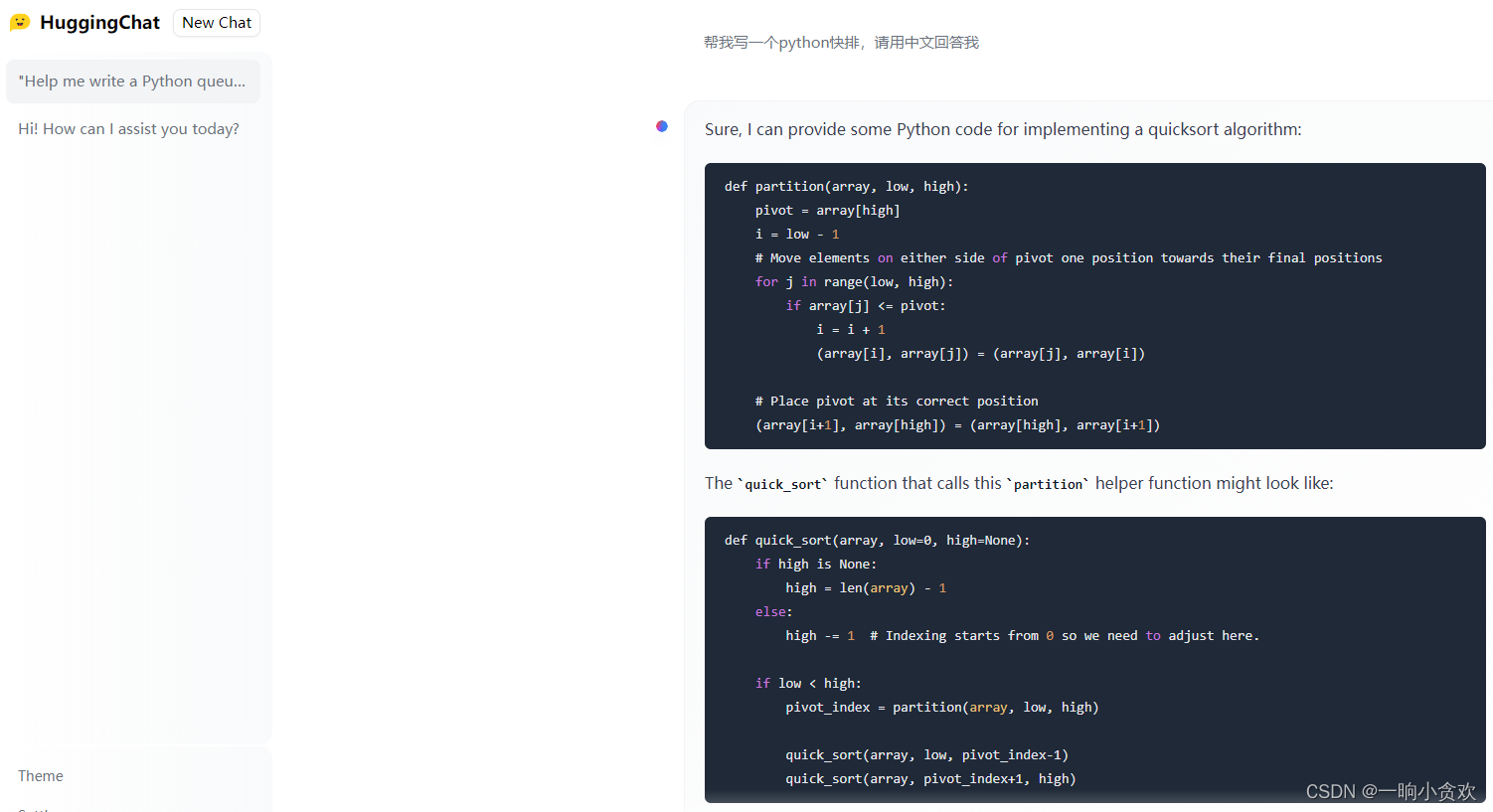Click the assistant avatar dot beside the reply

point(662,126)
